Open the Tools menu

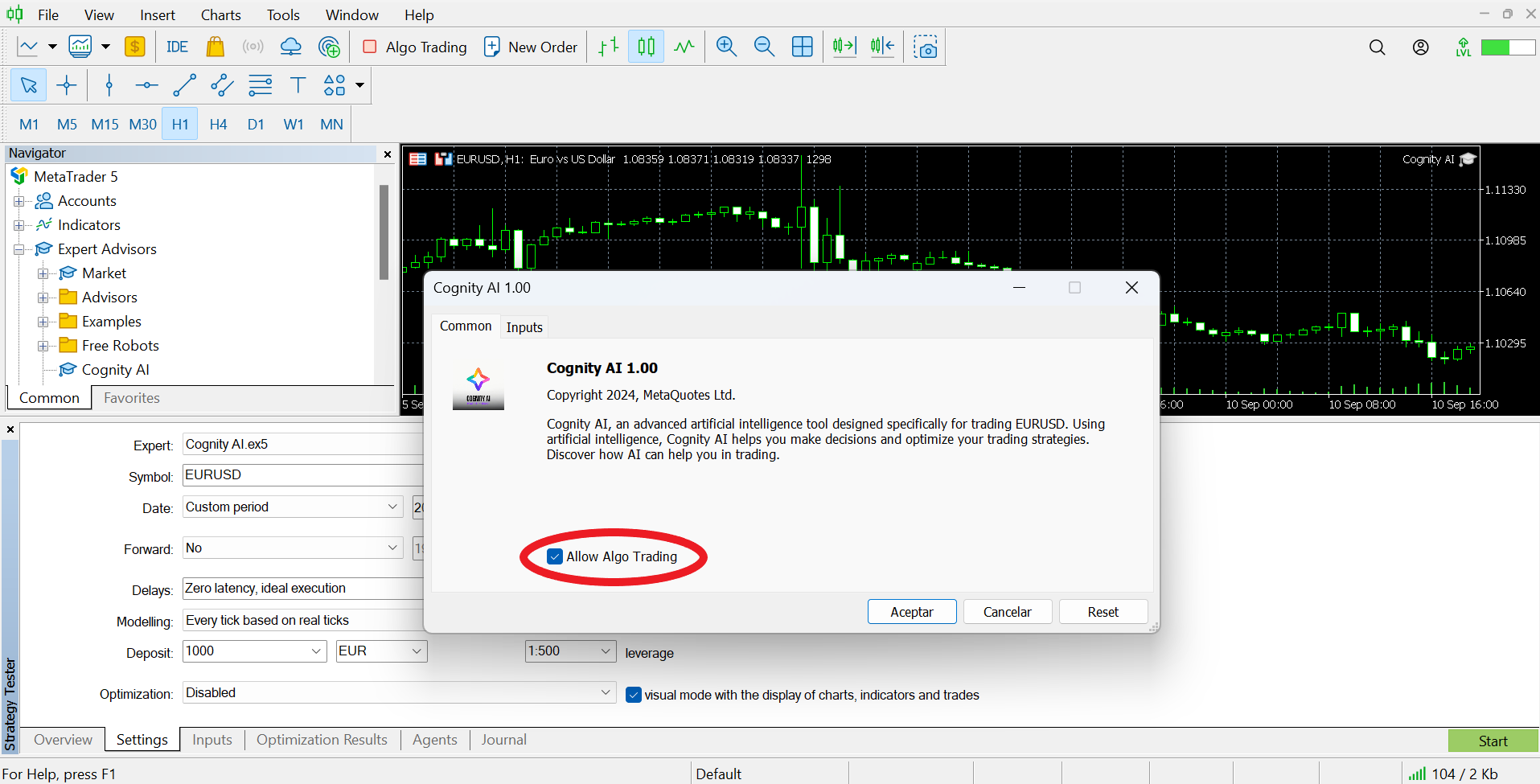[283, 14]
